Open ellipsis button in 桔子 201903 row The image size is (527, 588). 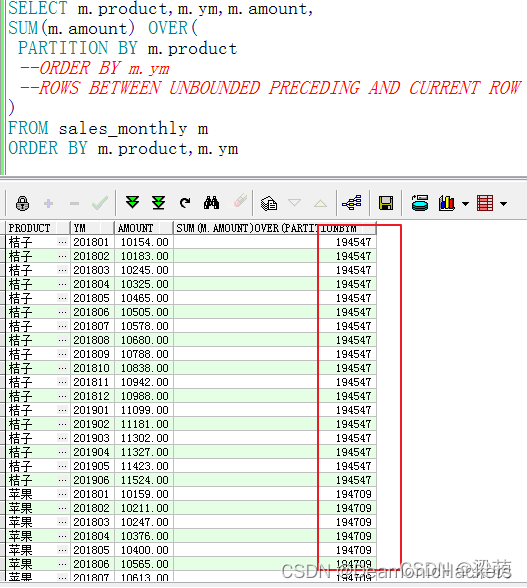(63, 438)
